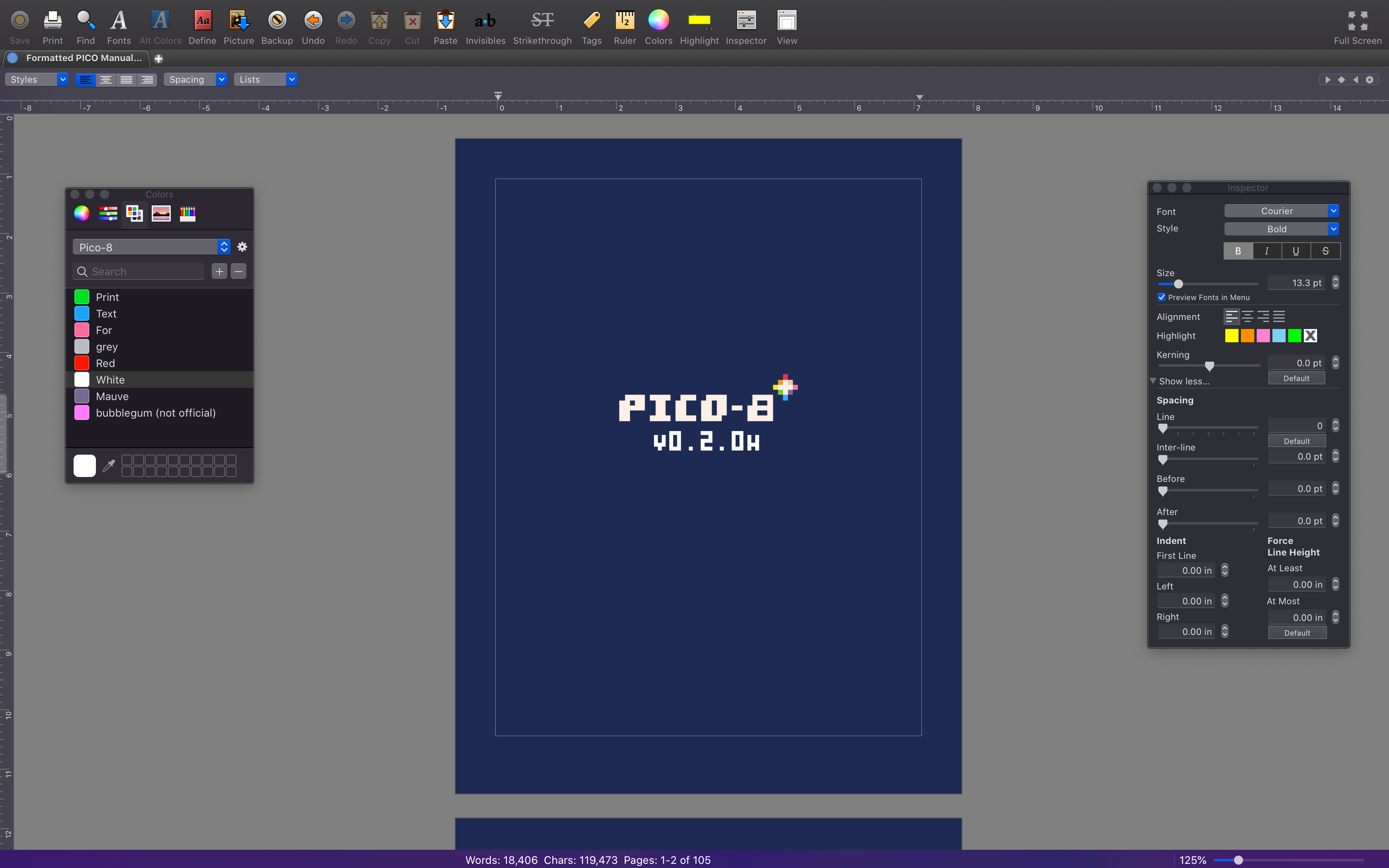Image resolution: width=1389 pixels, height=868 pixels.
Task: Click the green highlight swatch
Action: [1294, 336]
